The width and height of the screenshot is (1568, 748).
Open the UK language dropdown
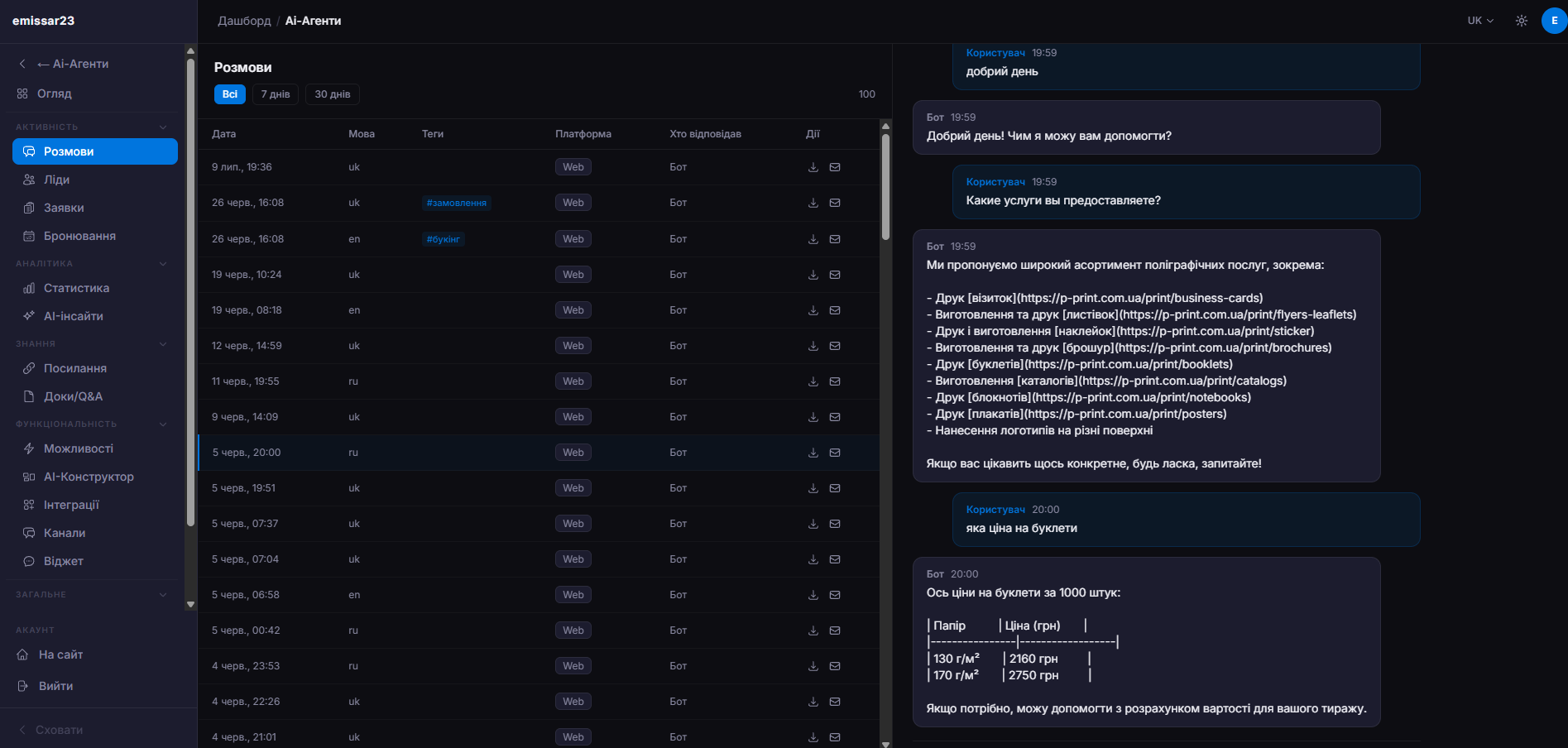coord(1480,21)
